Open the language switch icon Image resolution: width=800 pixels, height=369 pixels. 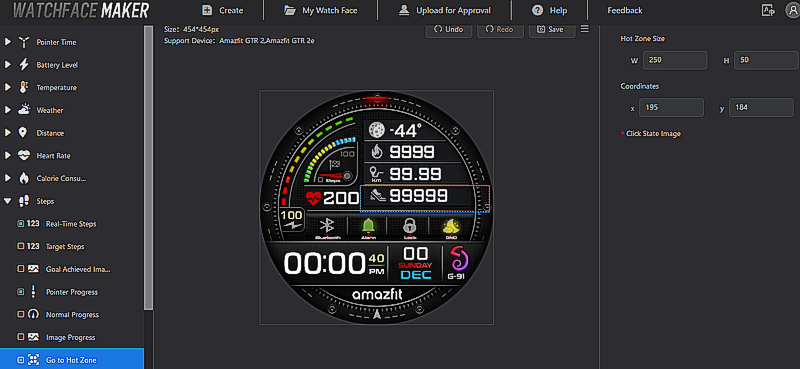click(x=767, y=10)
